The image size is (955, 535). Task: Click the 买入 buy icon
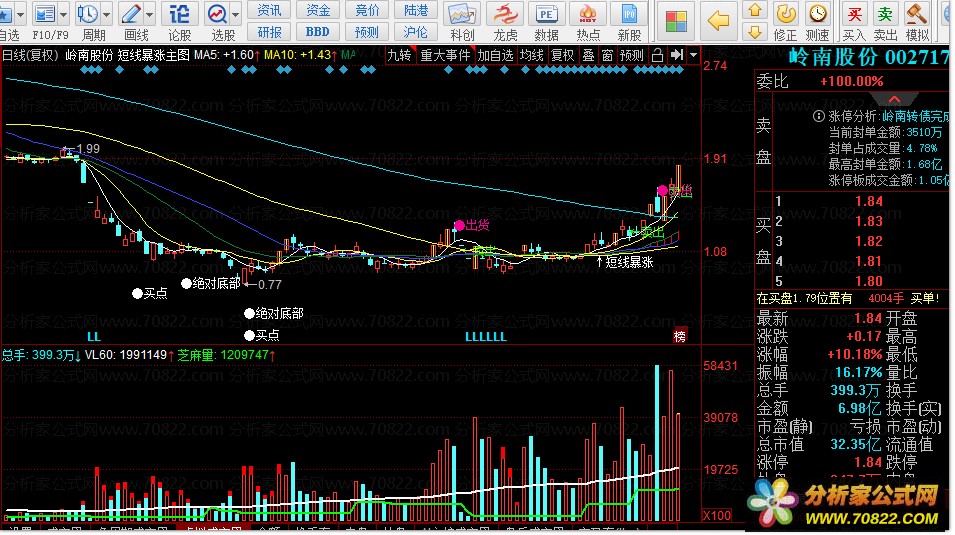coord(855,13)
